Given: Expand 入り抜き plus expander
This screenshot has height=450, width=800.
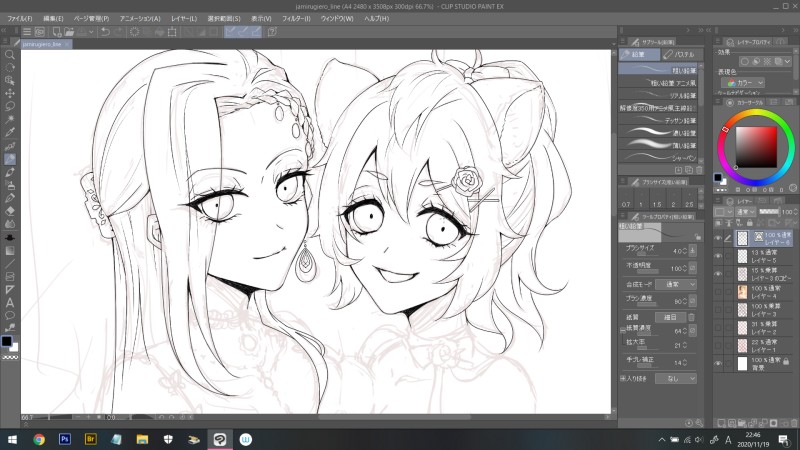Looking at the screenshot, I should [622, 379].
